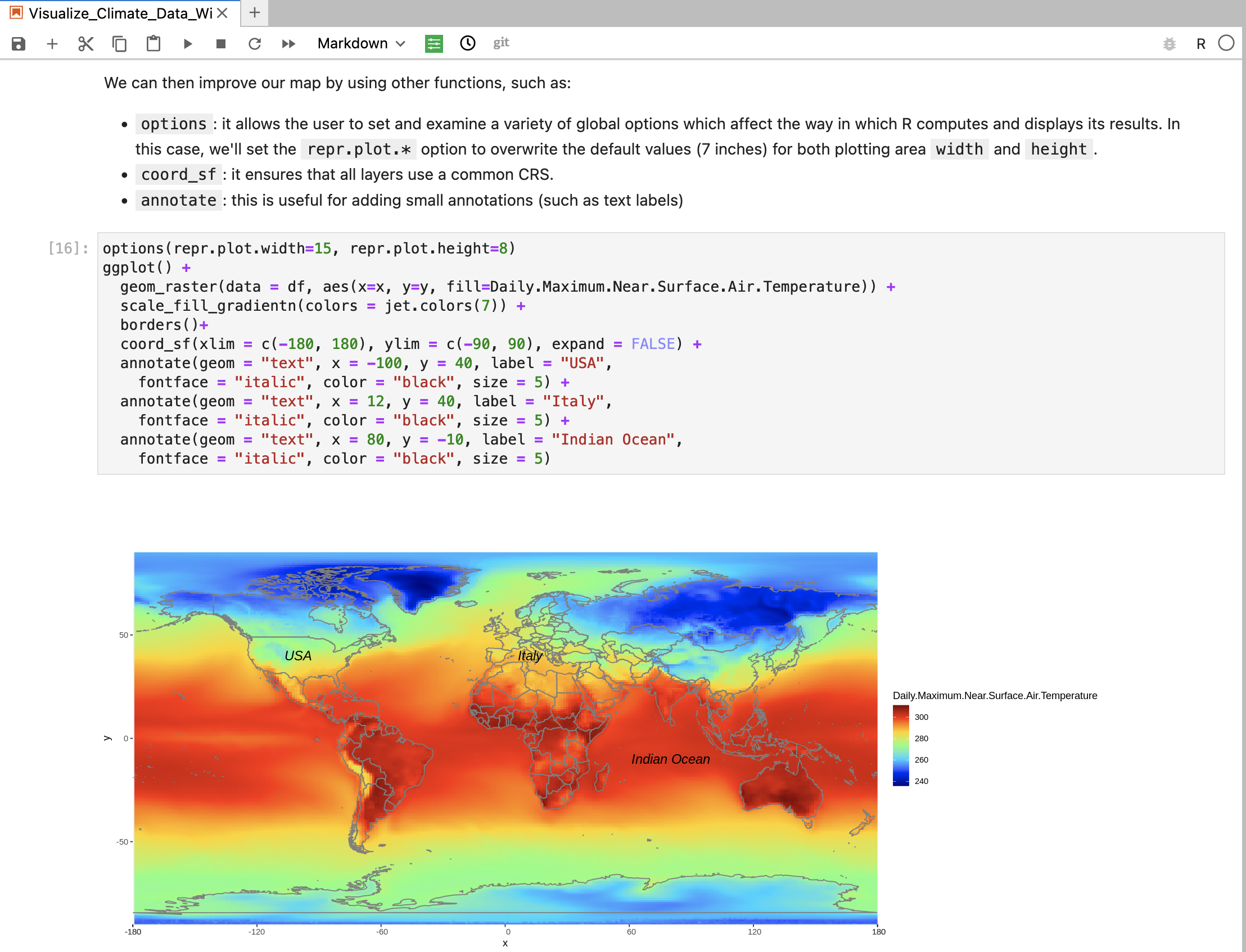
Task: Select the Visualize_Climate_Data notebook tab
Action: click(x=119, y=13)
